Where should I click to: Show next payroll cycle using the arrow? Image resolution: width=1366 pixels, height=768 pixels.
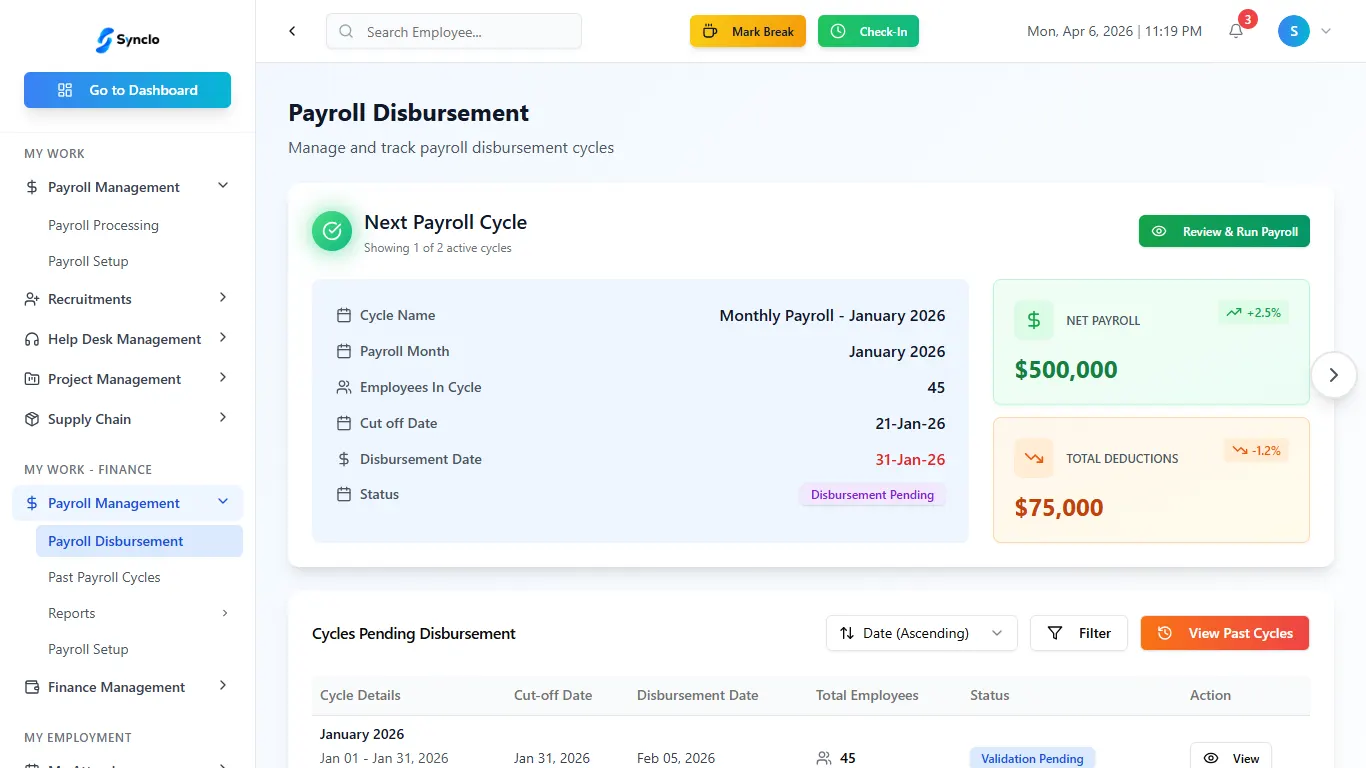pos(1333,375)
